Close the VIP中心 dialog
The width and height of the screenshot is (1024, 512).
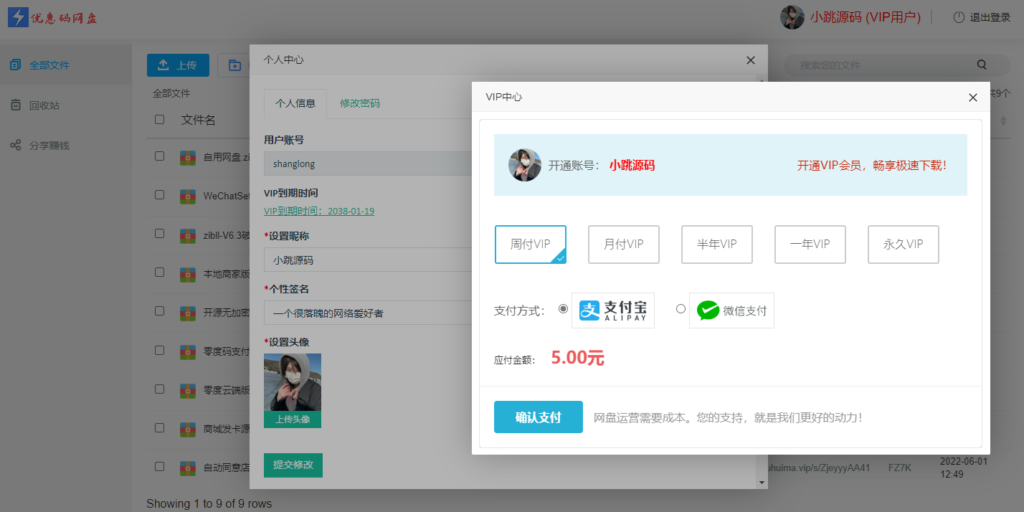point(972,97)
